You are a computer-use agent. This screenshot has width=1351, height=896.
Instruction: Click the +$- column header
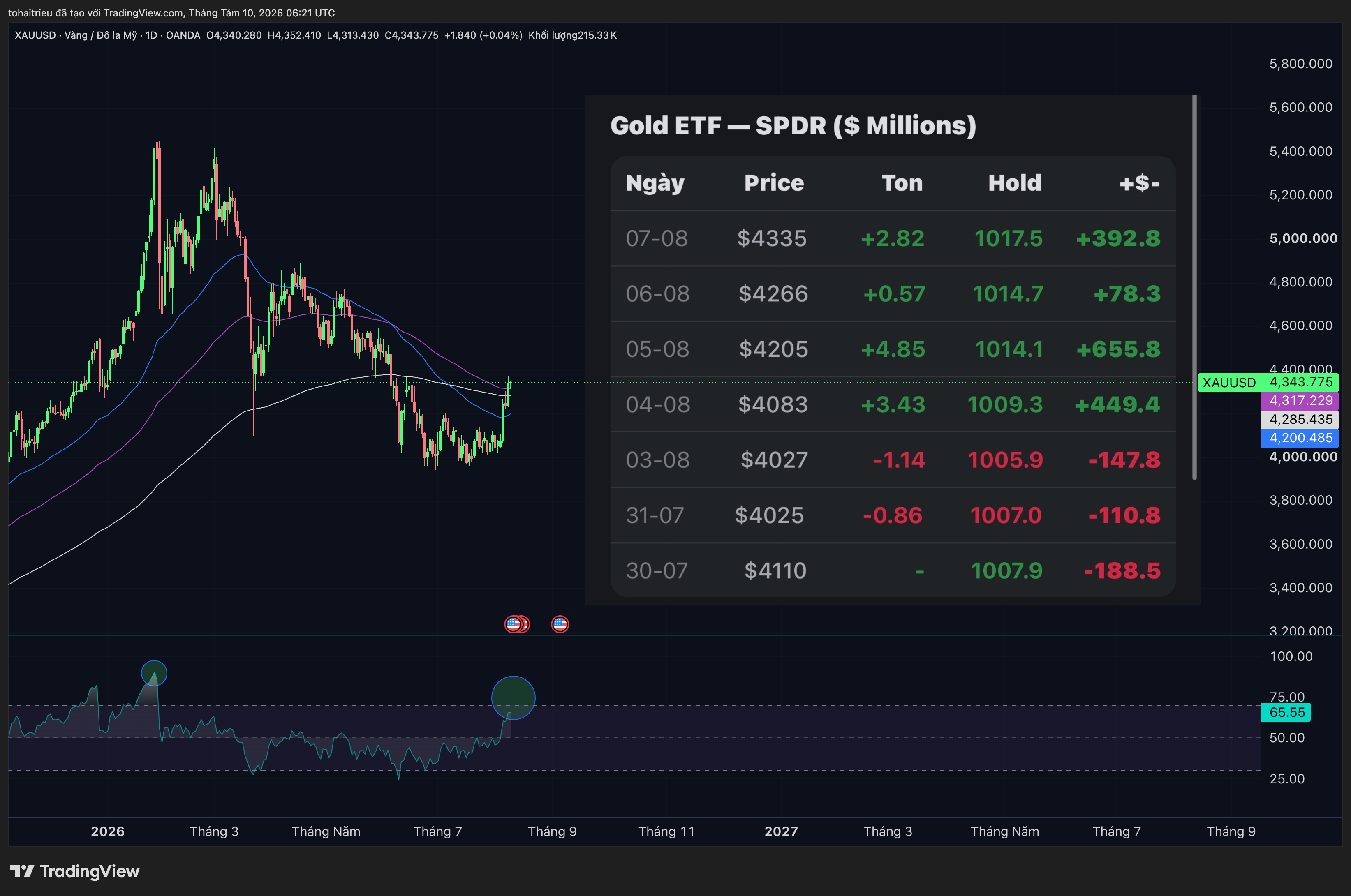click(1140, 183)
